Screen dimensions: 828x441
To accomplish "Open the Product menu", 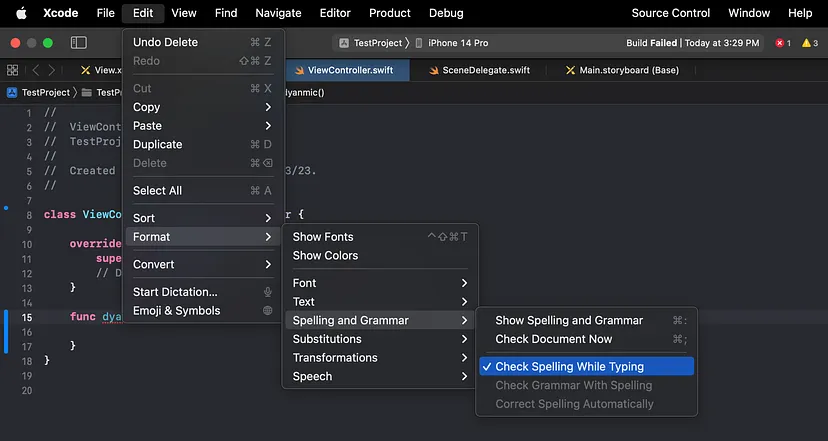I will (x=390, y=13).
